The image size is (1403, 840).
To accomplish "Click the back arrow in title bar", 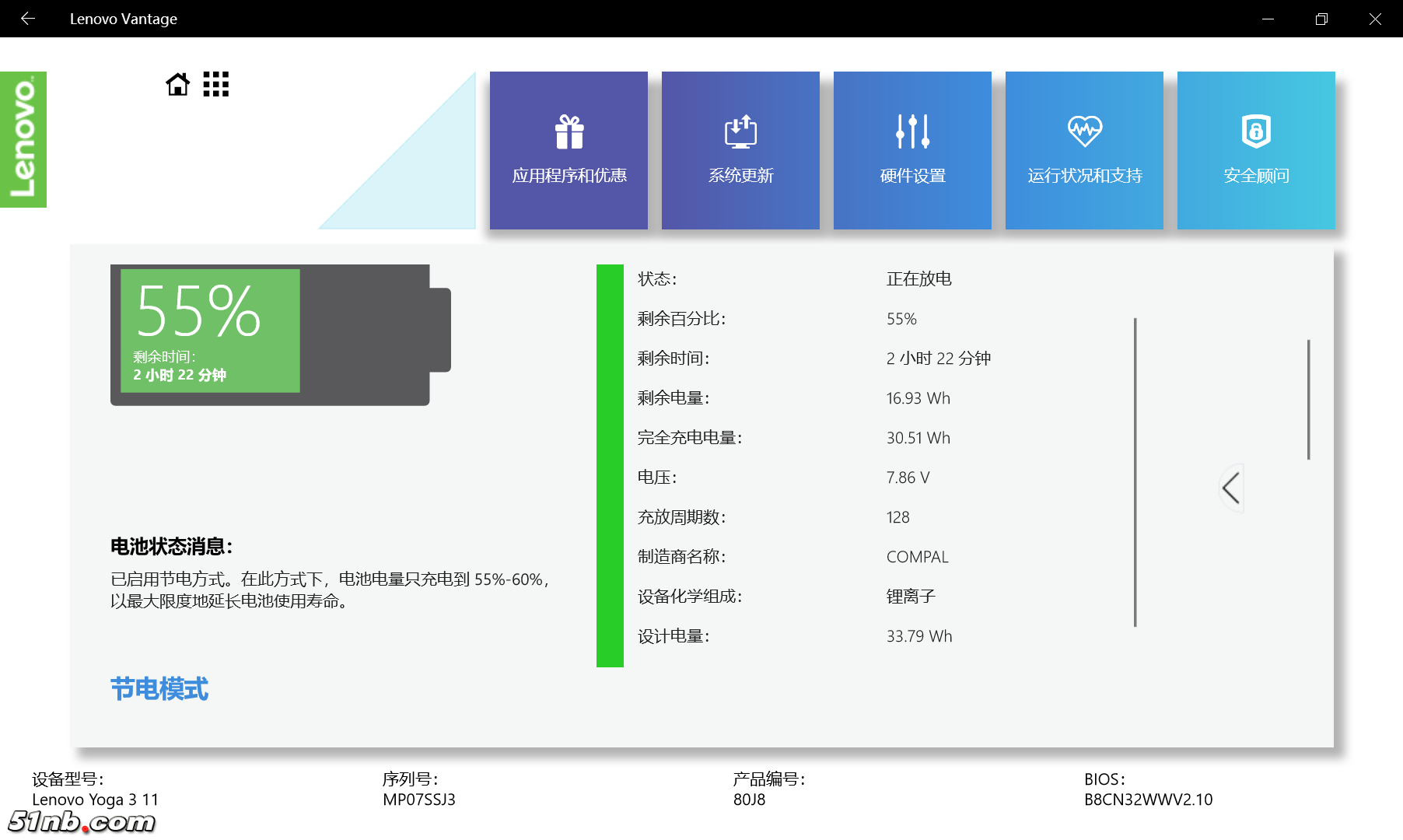I will pos(28,19).
